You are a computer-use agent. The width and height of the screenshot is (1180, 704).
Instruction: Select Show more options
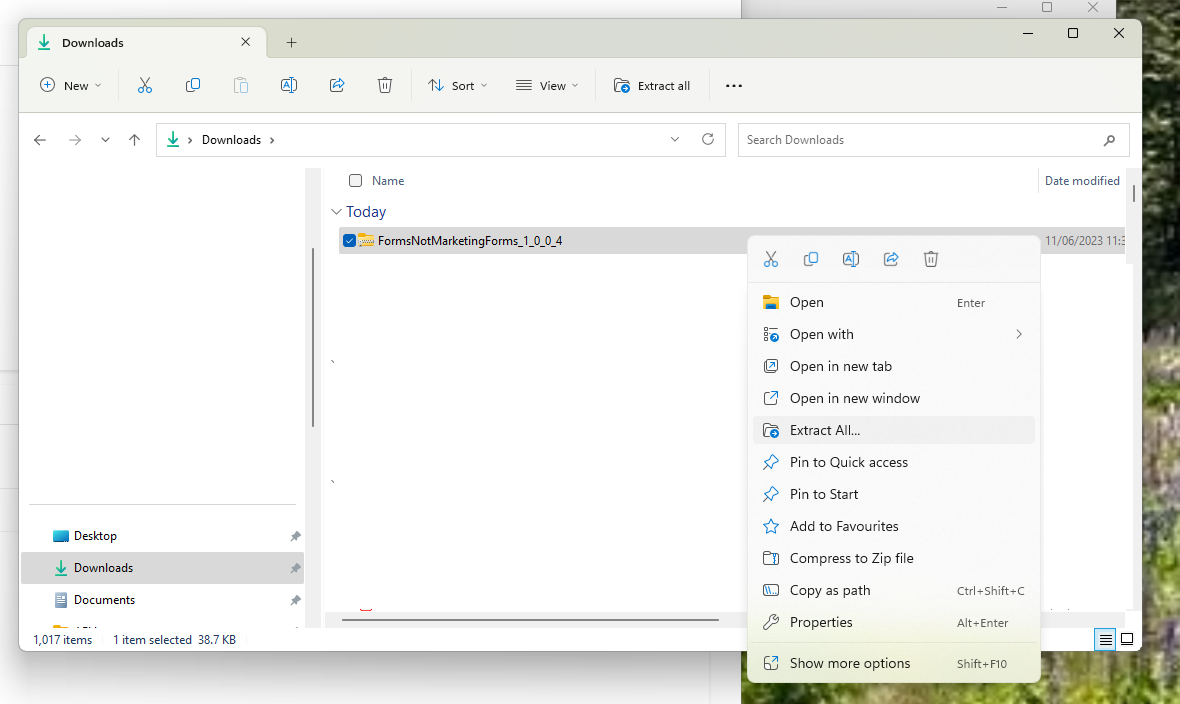pos(893,663)
